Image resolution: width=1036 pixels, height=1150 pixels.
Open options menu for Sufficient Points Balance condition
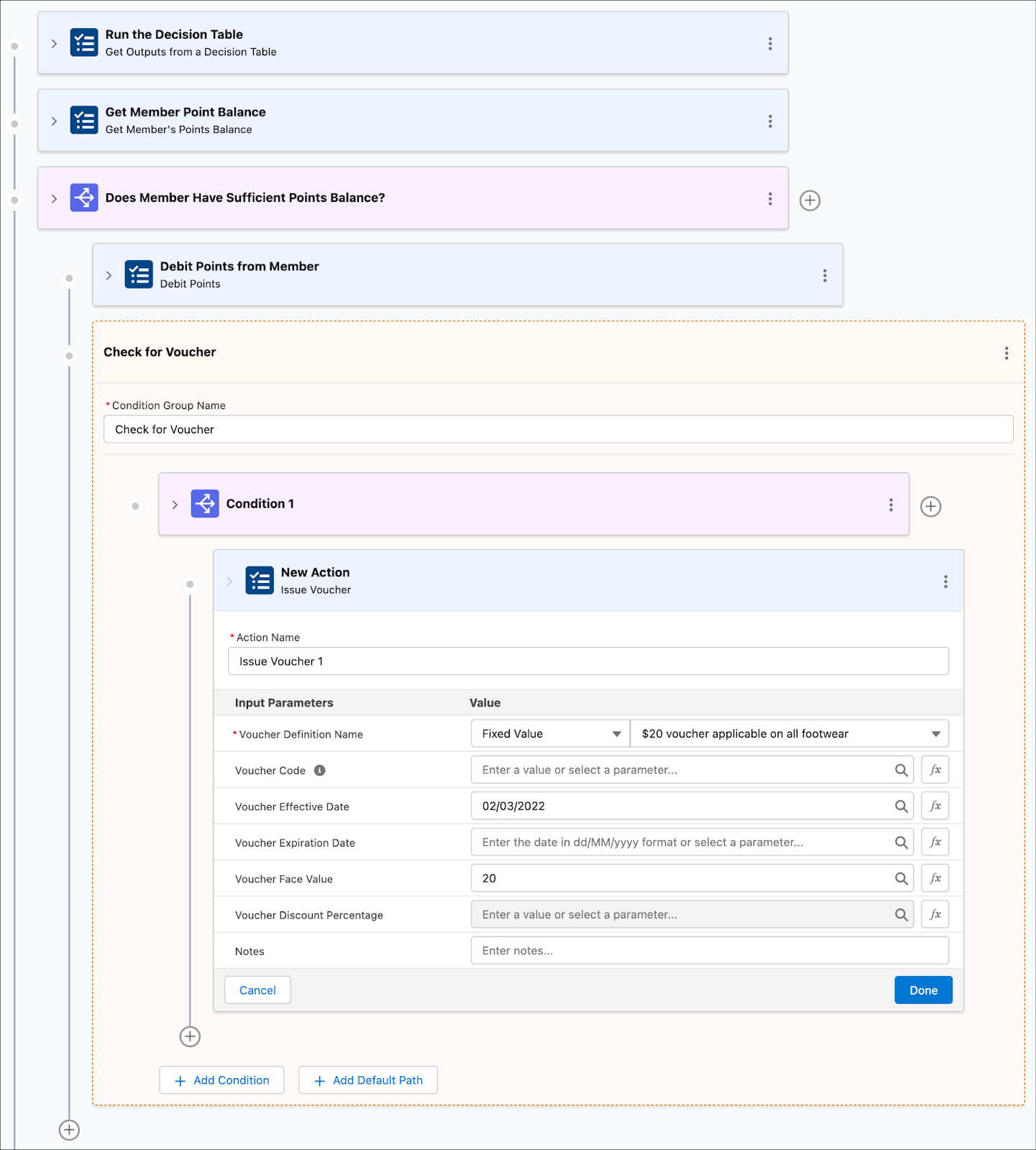tap(770, 199)
